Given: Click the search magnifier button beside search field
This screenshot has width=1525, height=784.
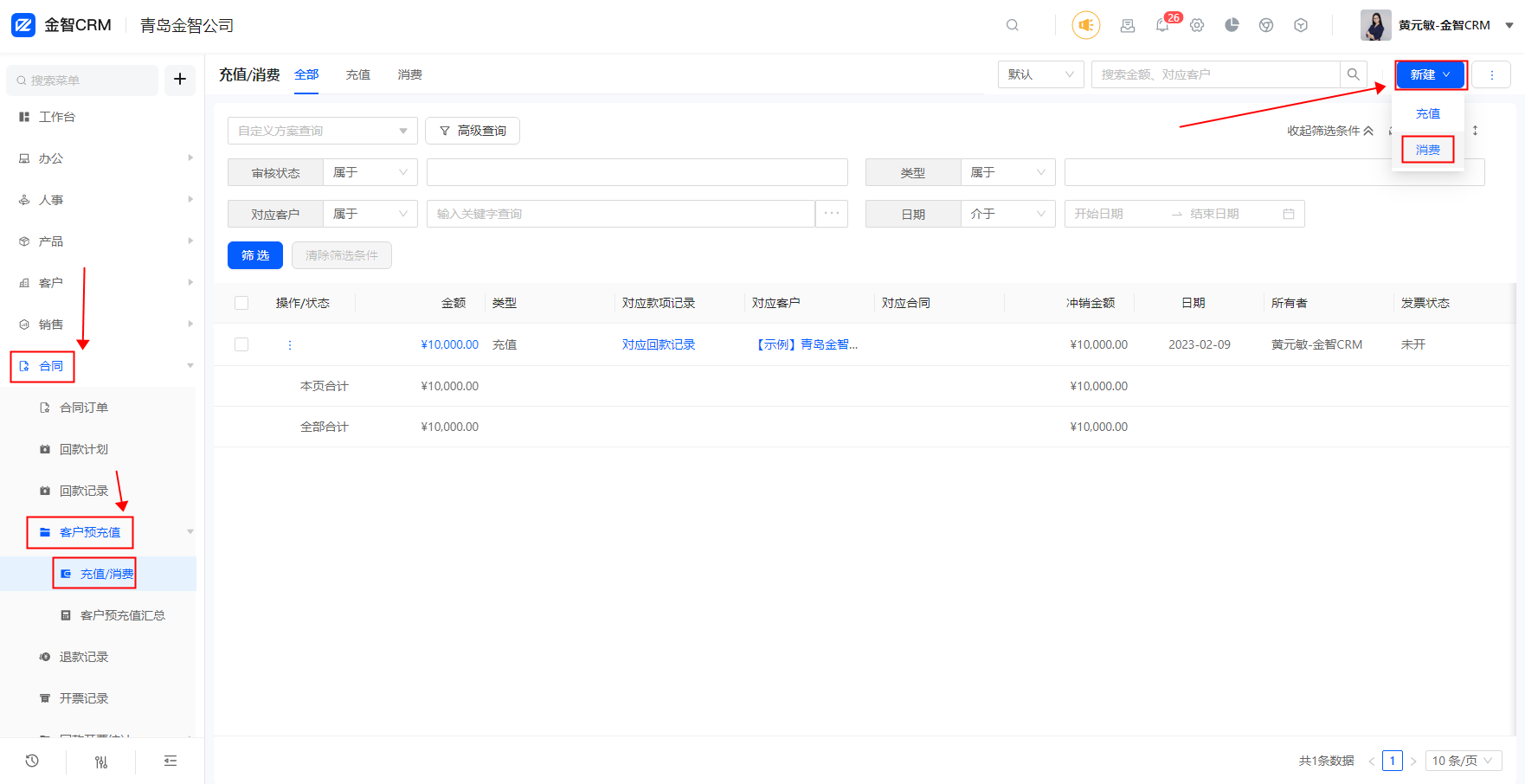Looking at the screenshot, I should click(x=1354, y=74).
